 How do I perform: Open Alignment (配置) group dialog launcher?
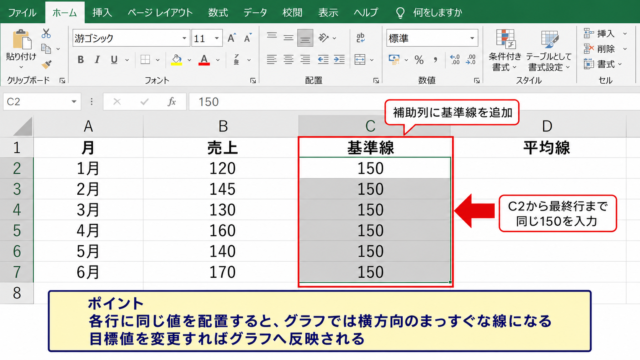click(x=376, y=81)
